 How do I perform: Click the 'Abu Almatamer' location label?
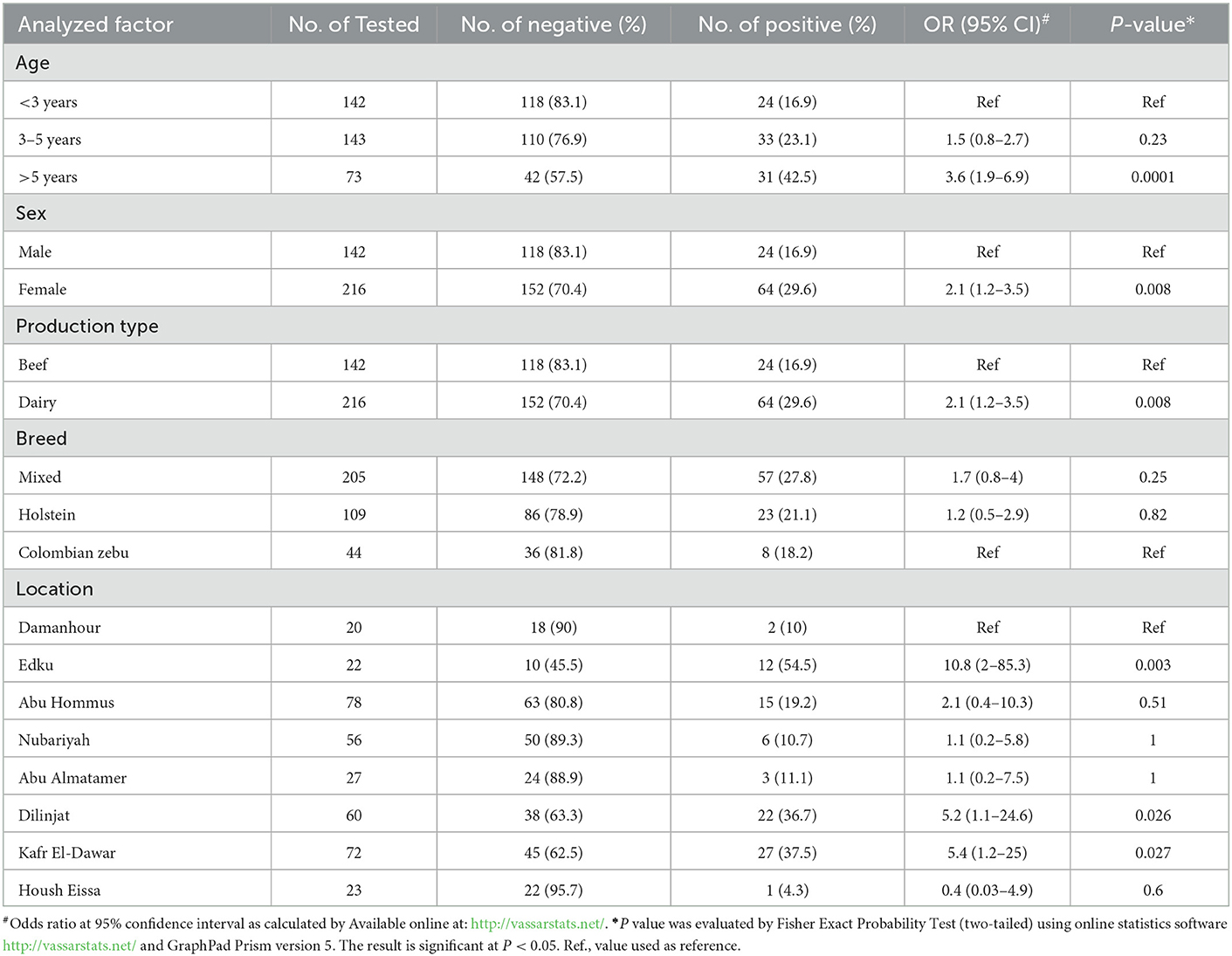pyautogui.click(x=72, y=778)
